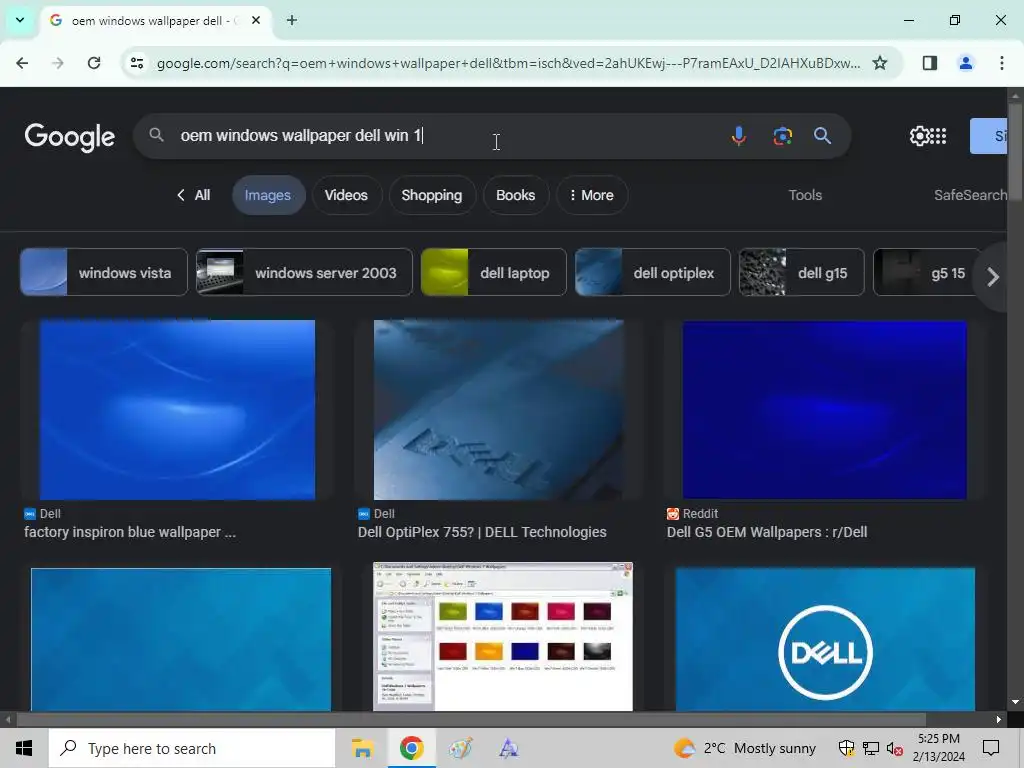Open the wallpaper folder screenshot image

(503, 637)
